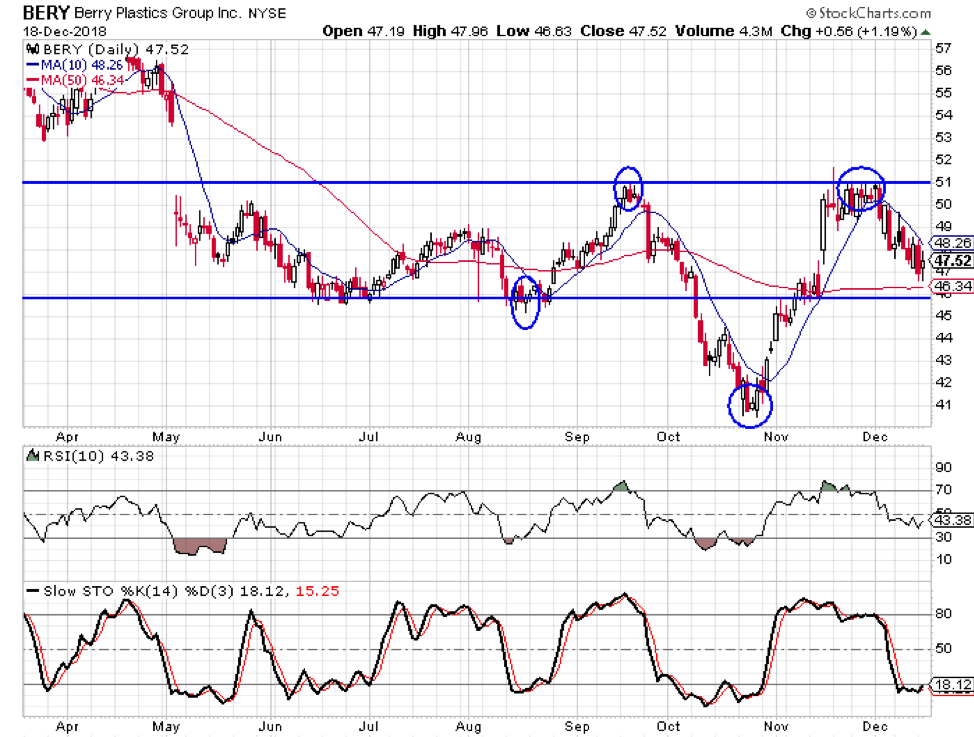Select the Close 47.52 value in the header
The height and width of the screenshot is (737, 974).
point(623,31)
